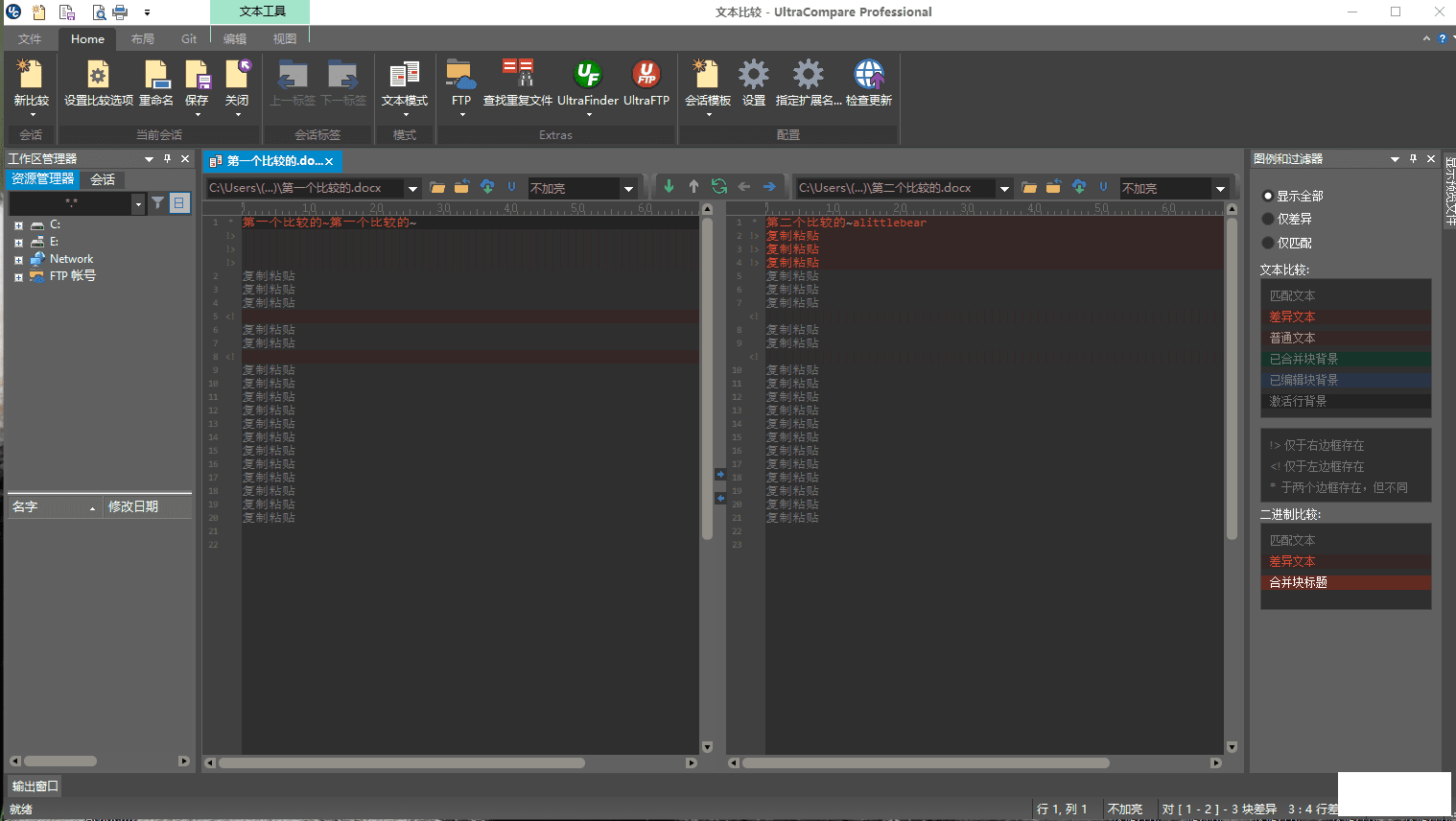1456x821 pixels.
Task: Launch UltraFTP from the ribbon
Action: 646,75
